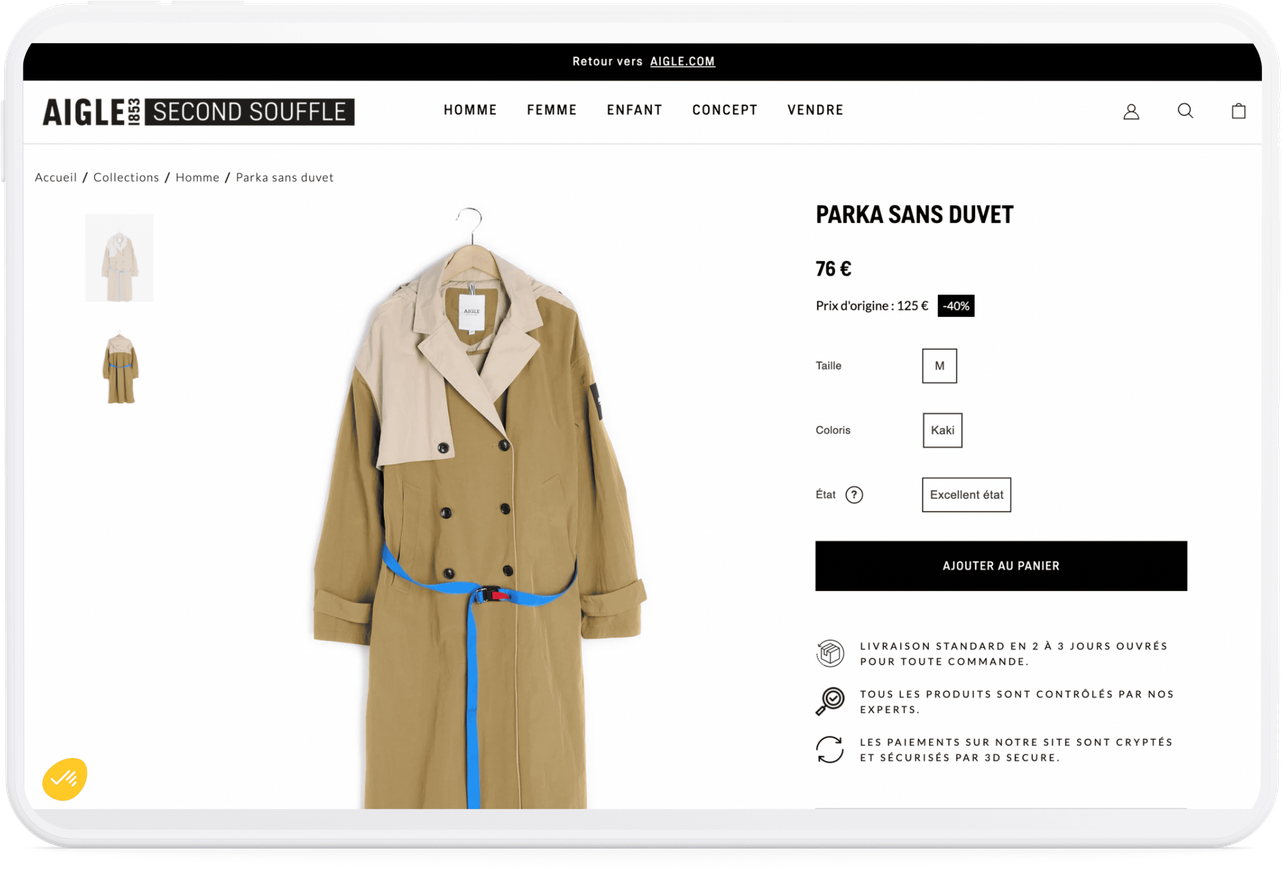This screenshot has height=869, width=1282.
Task: Click the État help question mark
Action: (x=854, y=495)
